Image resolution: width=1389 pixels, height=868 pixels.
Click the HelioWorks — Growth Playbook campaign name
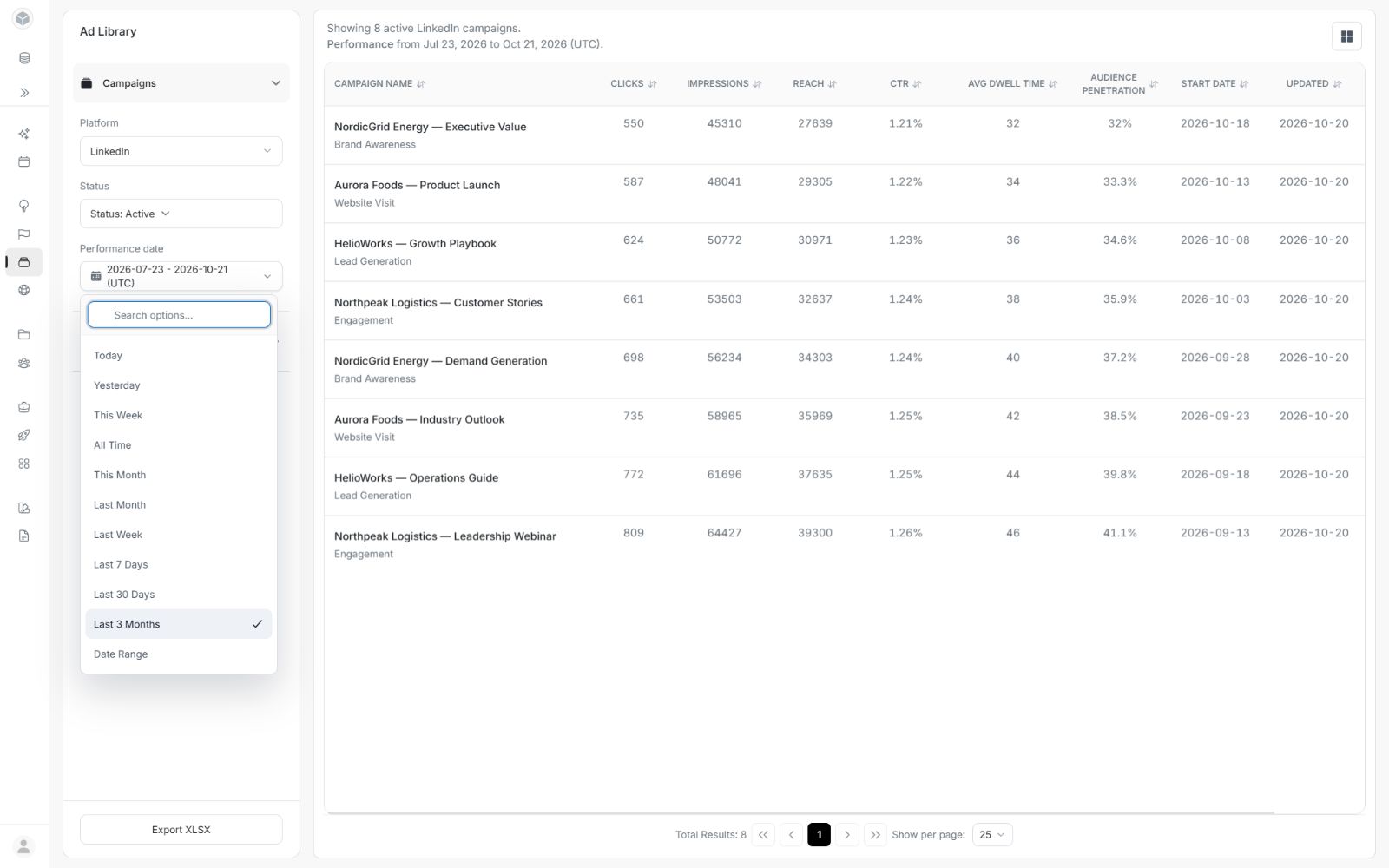(x=415, y=244)
